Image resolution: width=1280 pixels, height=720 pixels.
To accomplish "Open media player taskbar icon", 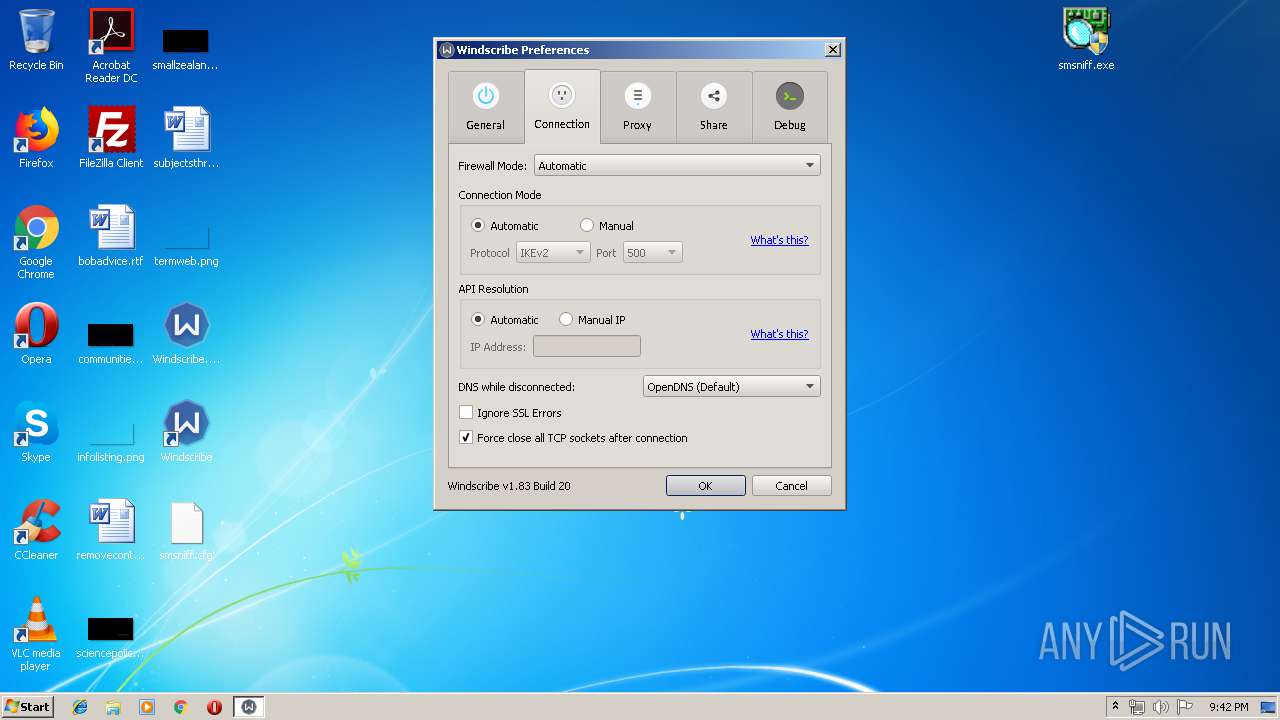I will [147, 707].
